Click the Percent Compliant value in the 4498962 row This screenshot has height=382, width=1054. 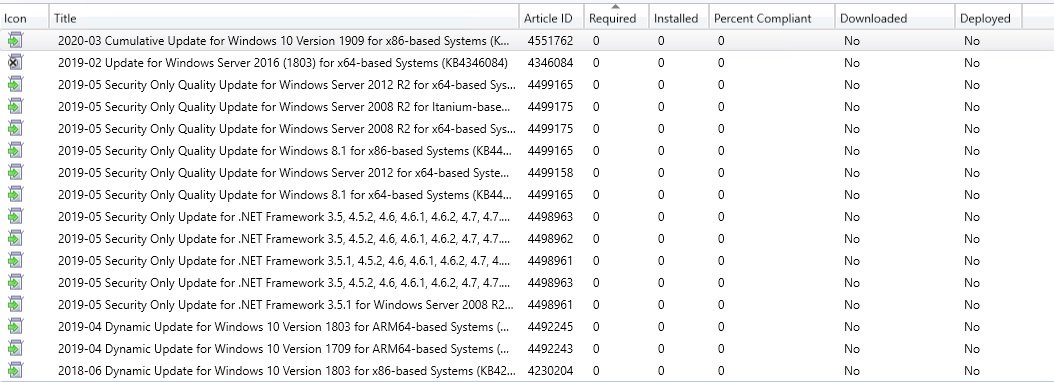tap(721, 239)
